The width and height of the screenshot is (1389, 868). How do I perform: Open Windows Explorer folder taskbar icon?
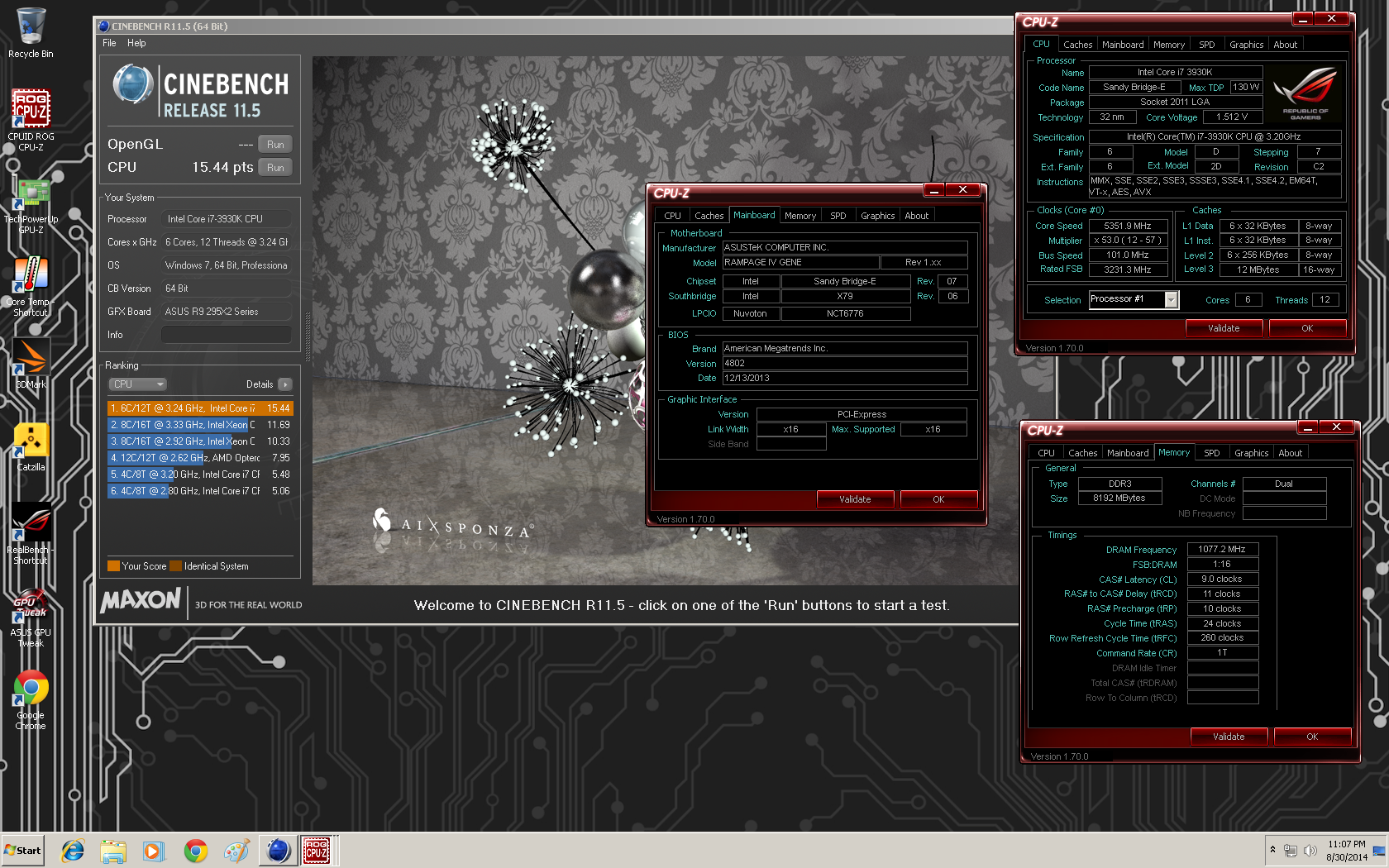(113, 851)
